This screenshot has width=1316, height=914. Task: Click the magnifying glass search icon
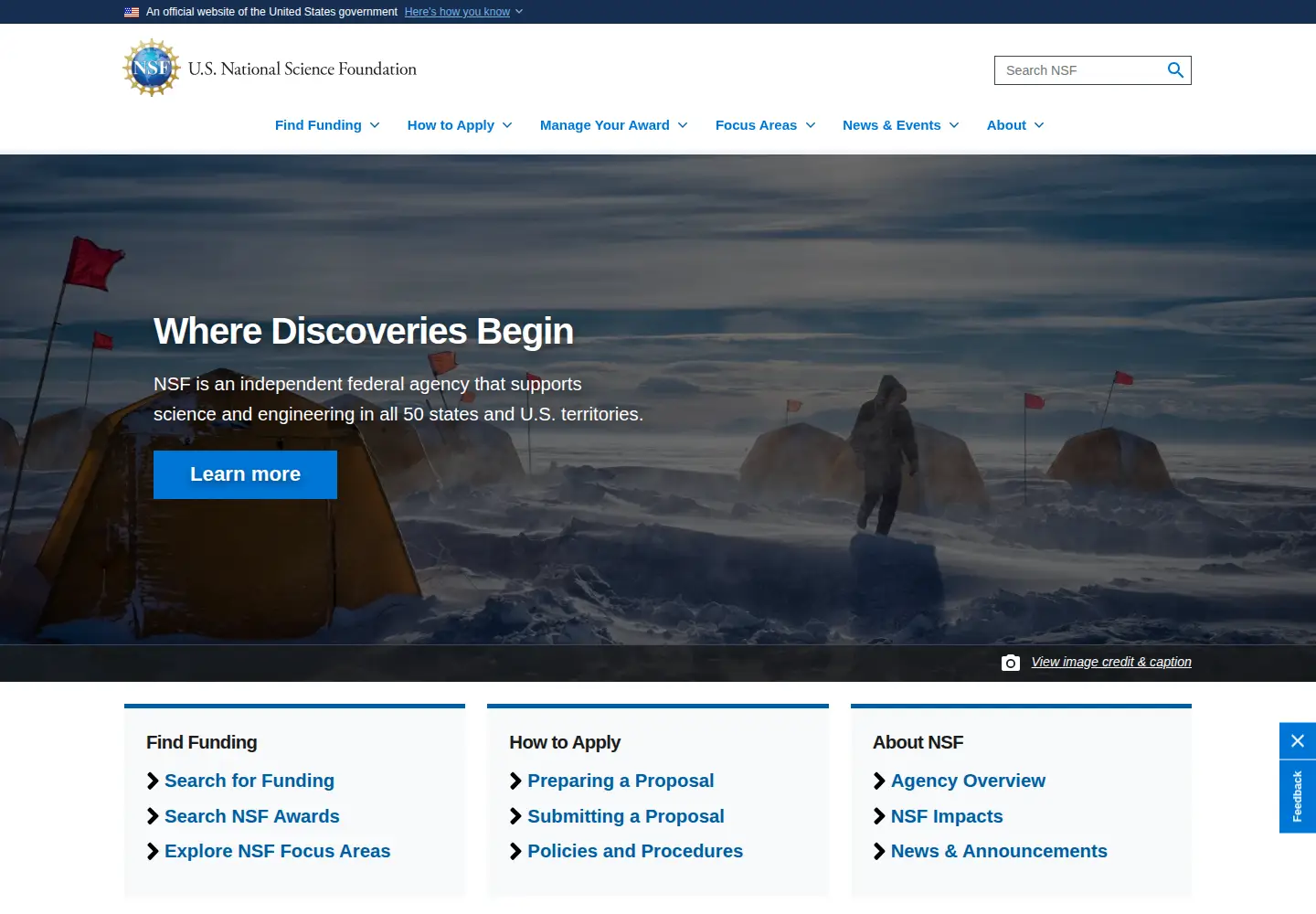[x=1175, y=70]
